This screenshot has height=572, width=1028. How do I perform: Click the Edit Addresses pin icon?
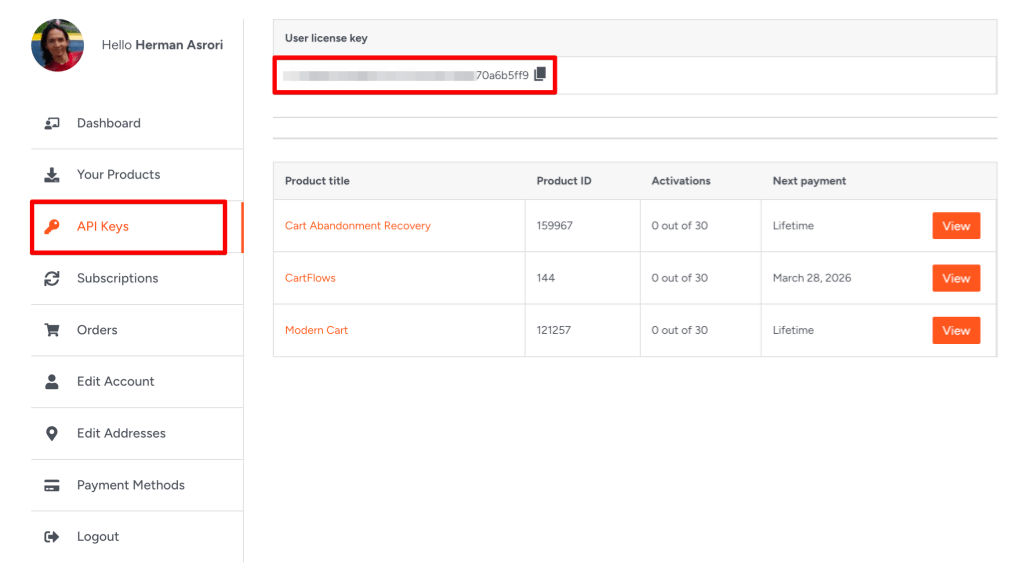[x=52, y=434]
